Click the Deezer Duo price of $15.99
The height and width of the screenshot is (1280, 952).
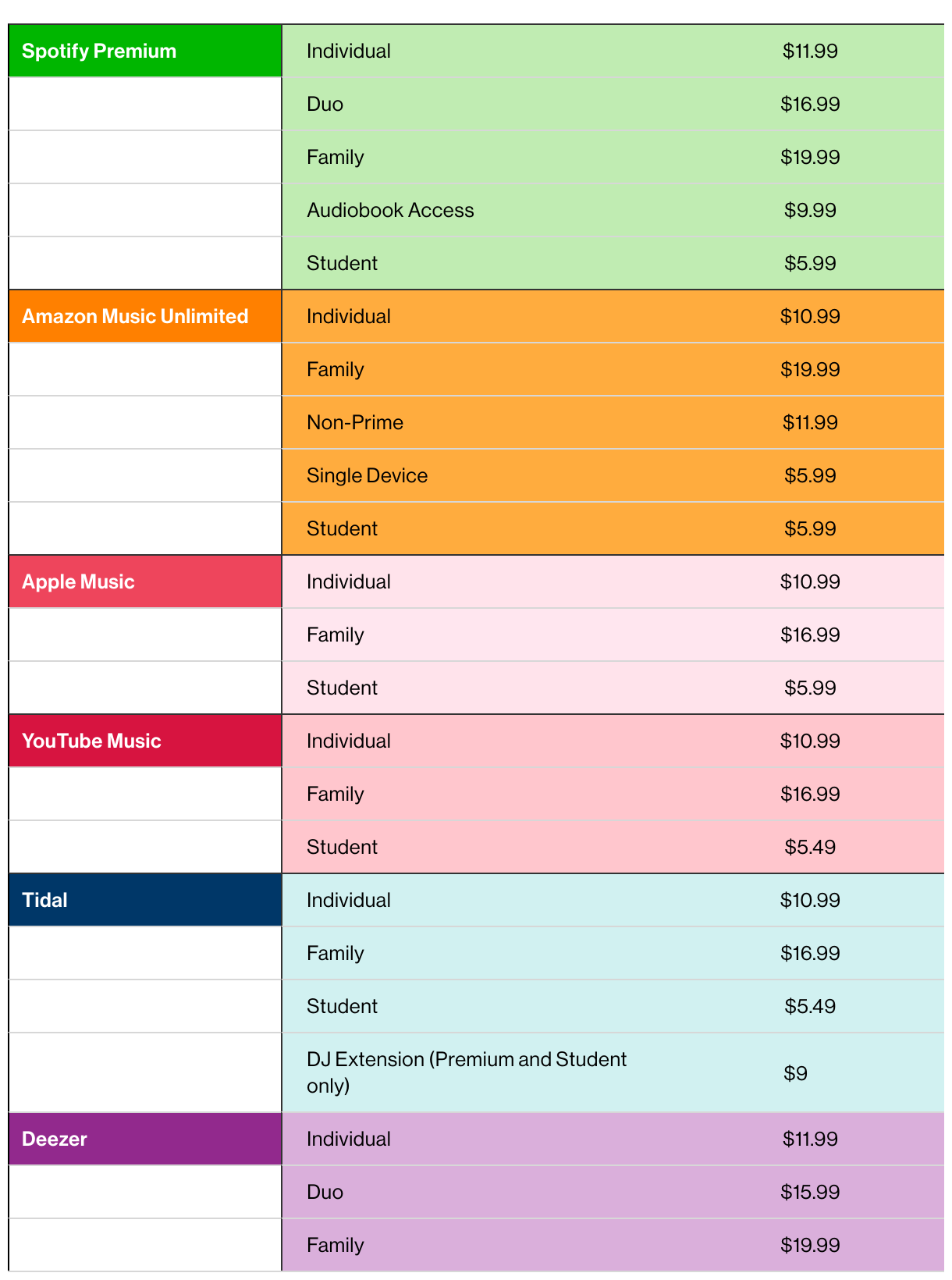(x=810, y=1193)
